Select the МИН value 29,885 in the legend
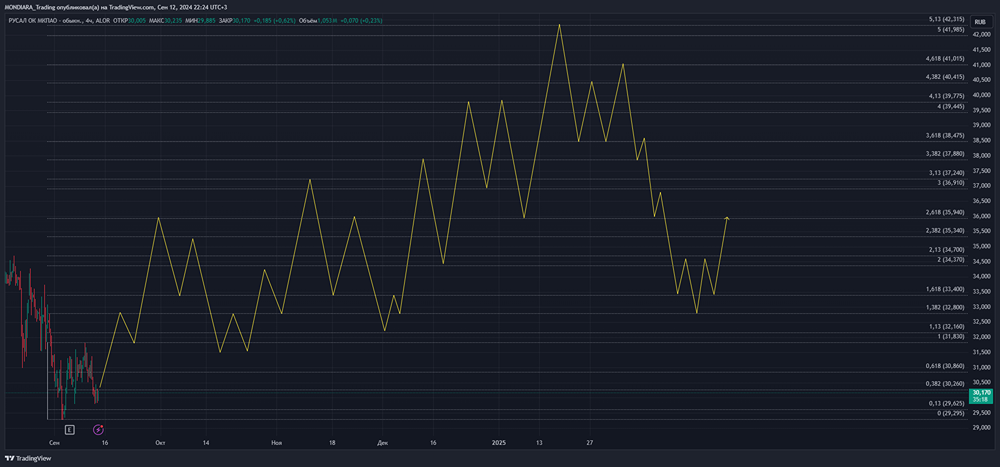1000x467 pixels. click(209, 20)
